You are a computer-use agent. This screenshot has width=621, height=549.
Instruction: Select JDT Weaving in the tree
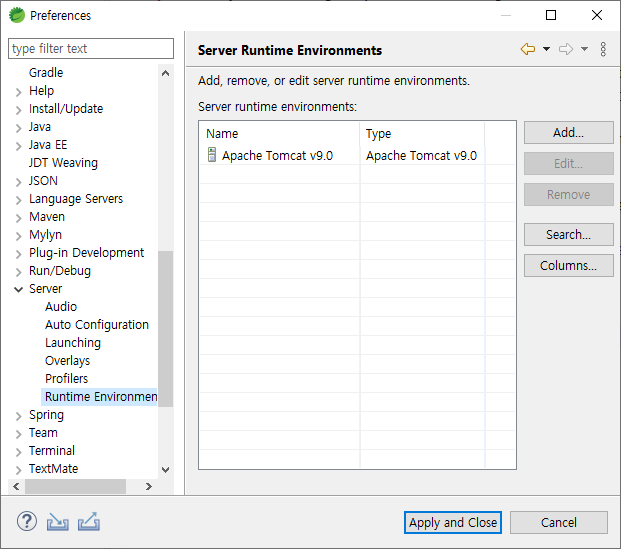[63, 163]
